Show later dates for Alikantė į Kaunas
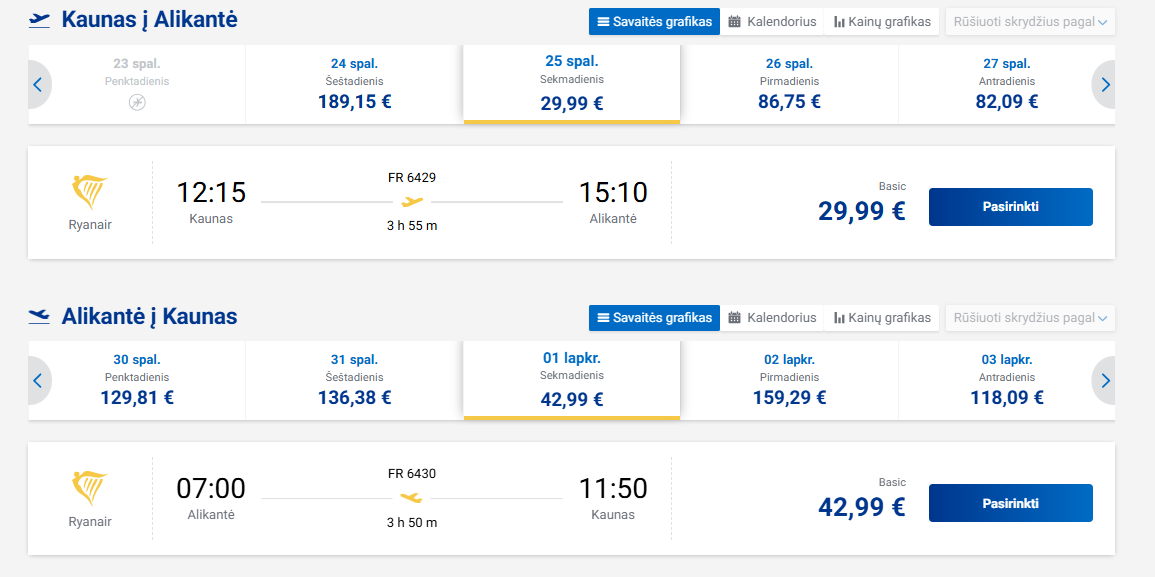 1104,380
